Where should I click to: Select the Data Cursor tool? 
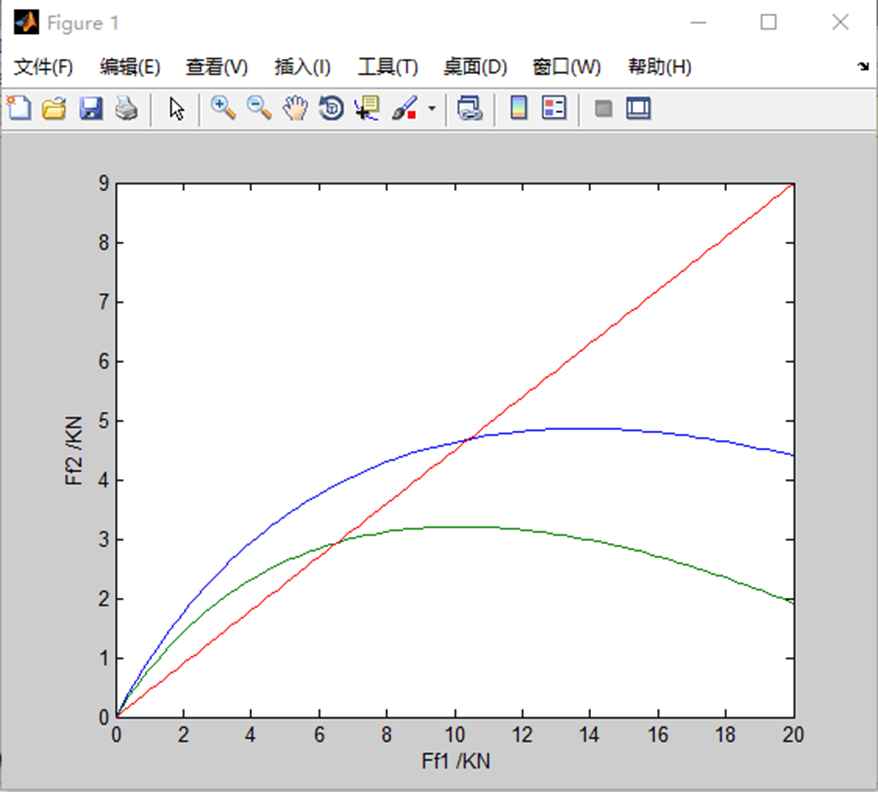pos(367,108)
